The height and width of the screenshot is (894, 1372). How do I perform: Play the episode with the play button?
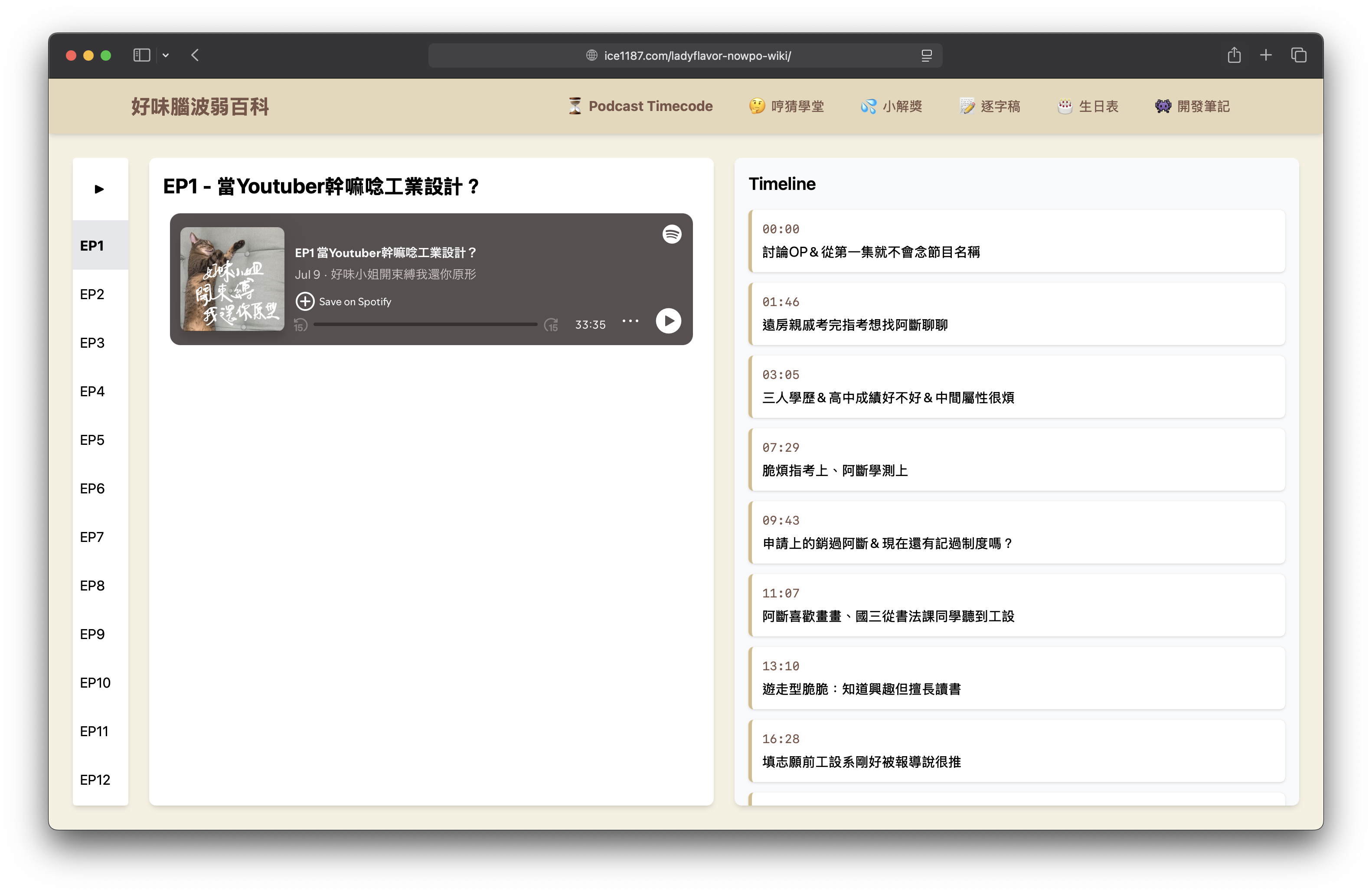pyautogui.click(x=668, y=321)
